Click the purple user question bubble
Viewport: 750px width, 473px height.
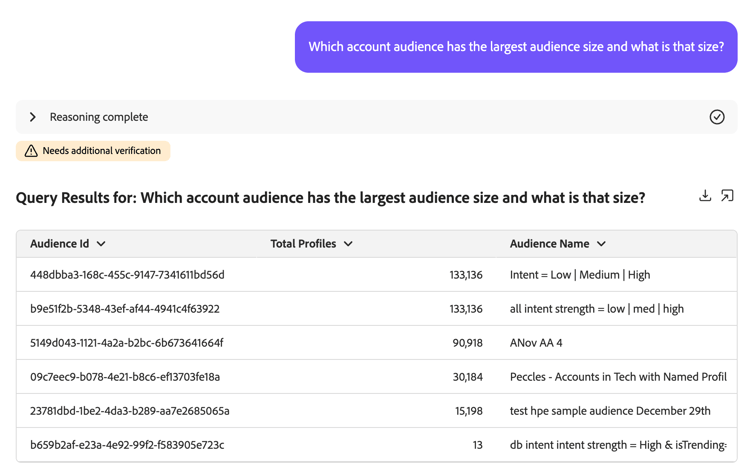(x=516, y=47)
